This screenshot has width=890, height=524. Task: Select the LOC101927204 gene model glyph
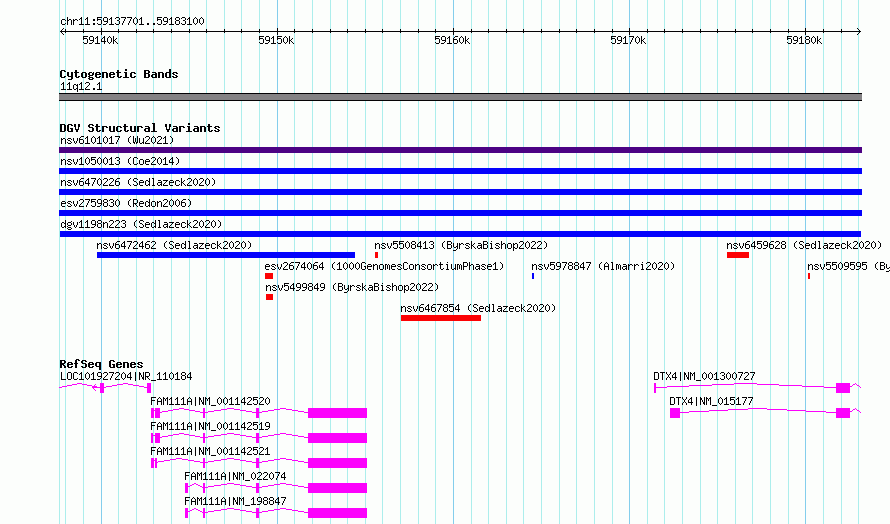point(105,388)
